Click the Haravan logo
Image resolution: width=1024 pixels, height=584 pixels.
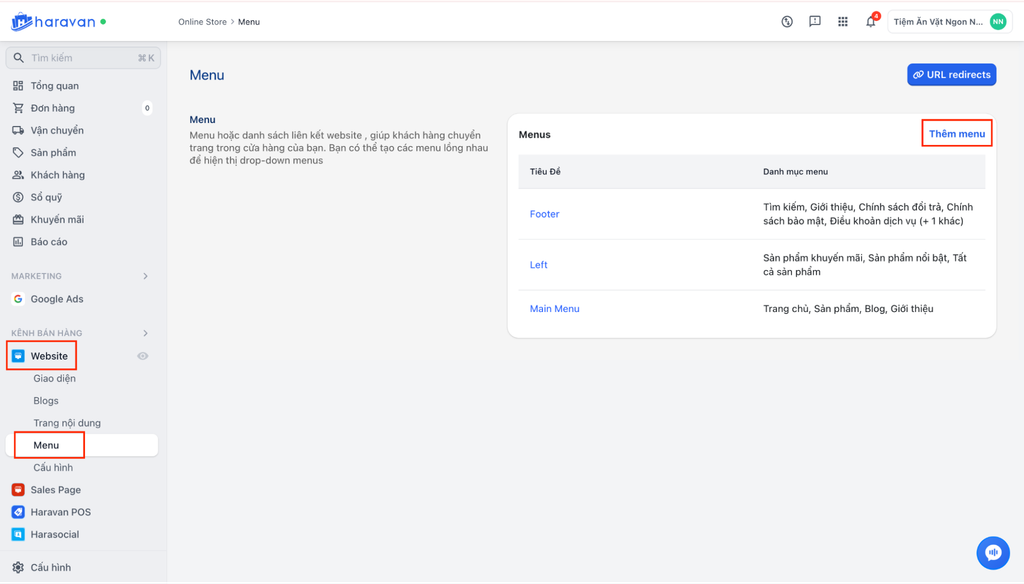[x=58, y=21]
